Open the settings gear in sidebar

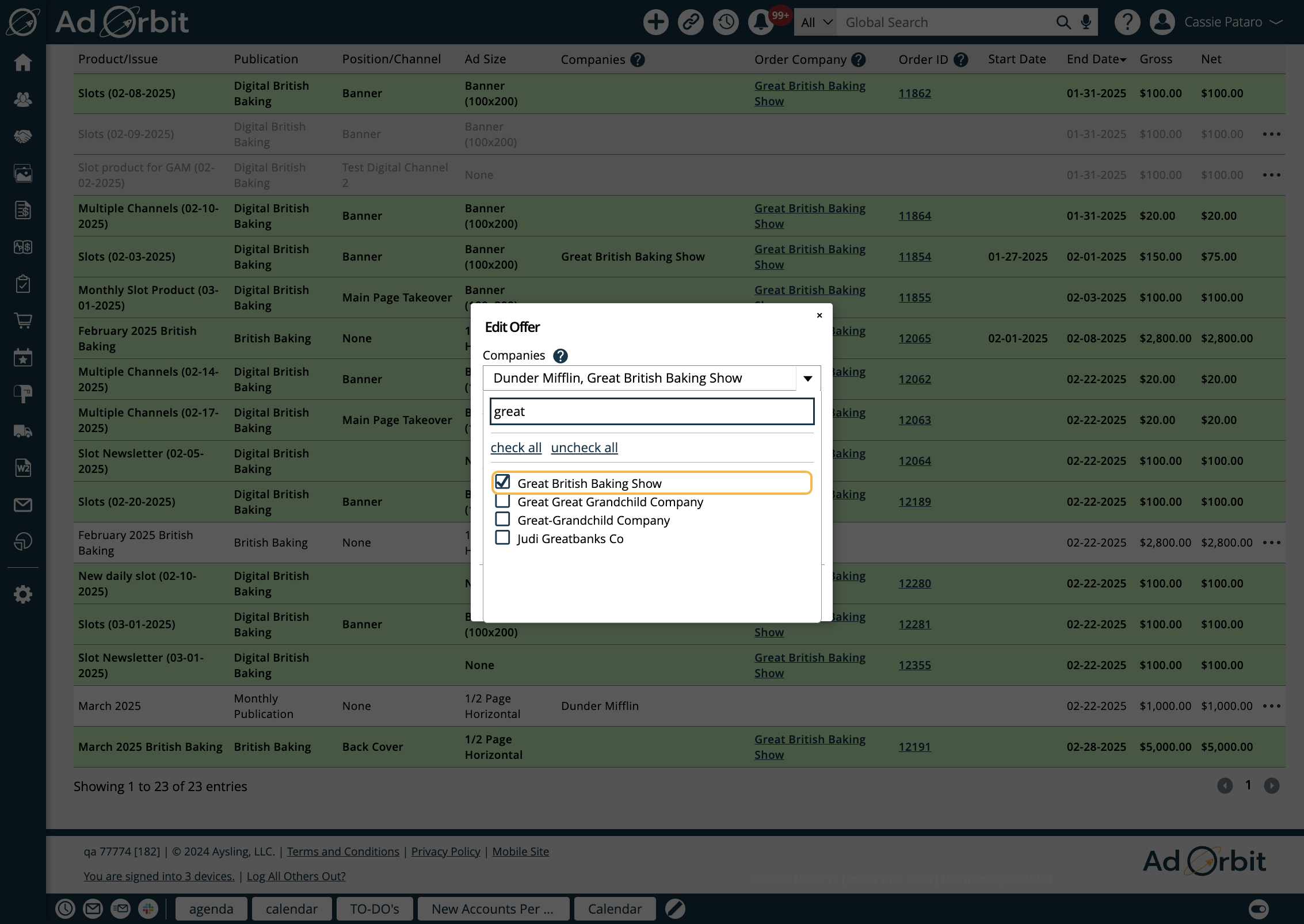click(x=22, y=594)
